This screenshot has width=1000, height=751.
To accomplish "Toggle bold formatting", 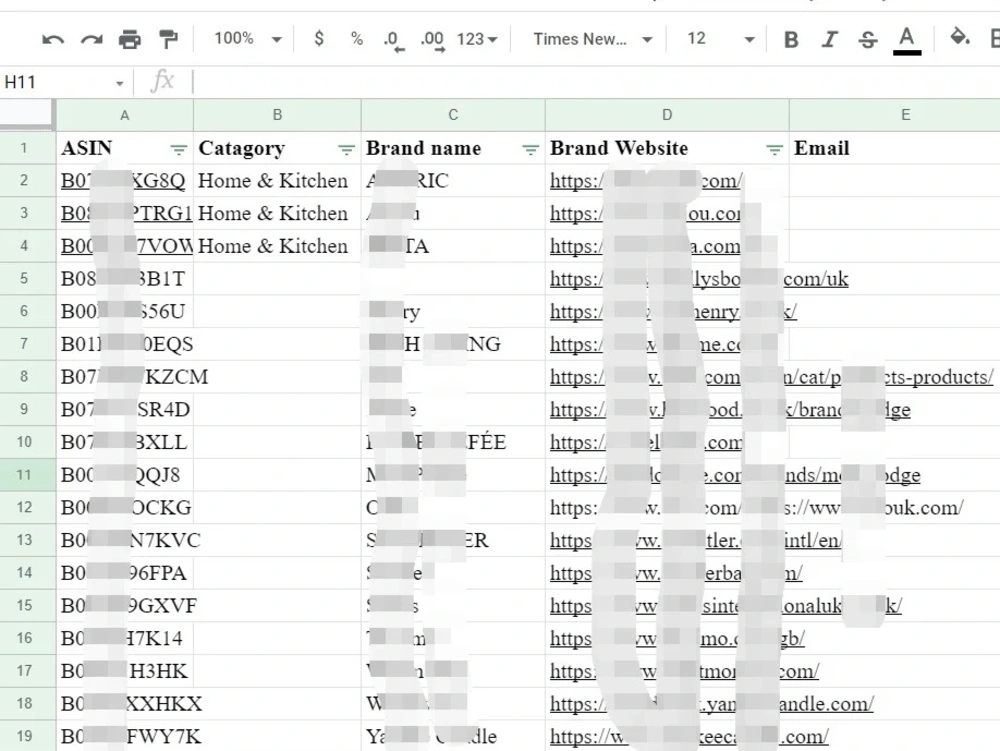I will pos(791,40).
